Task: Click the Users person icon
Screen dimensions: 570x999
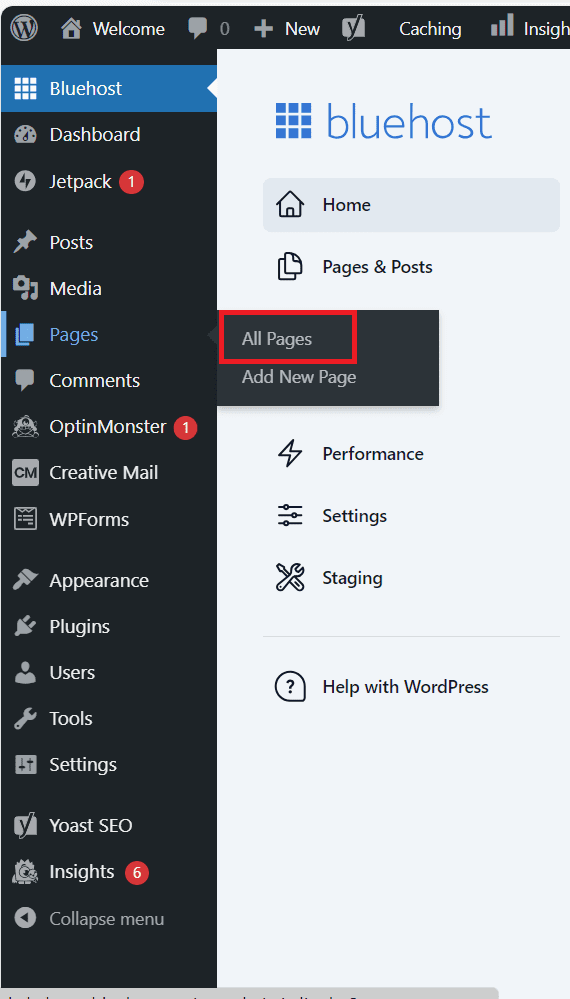Action: (x=25, y=672)
